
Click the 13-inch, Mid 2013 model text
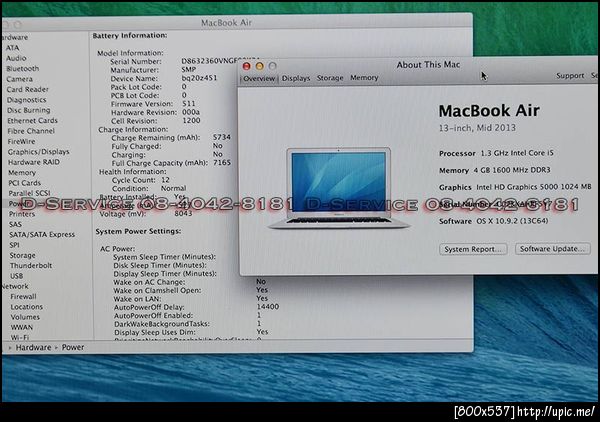tap(477, 128)
